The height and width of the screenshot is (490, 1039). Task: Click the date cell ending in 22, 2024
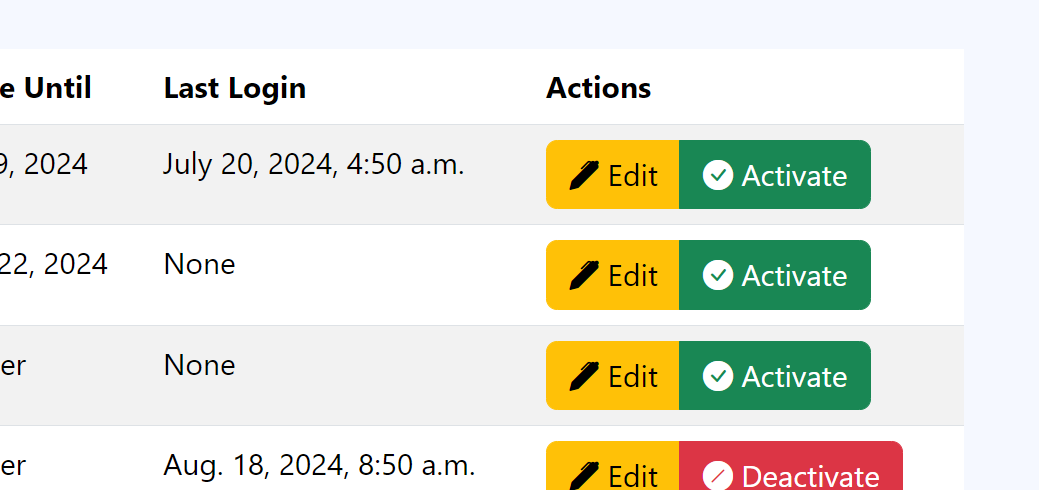click(54, 264)
